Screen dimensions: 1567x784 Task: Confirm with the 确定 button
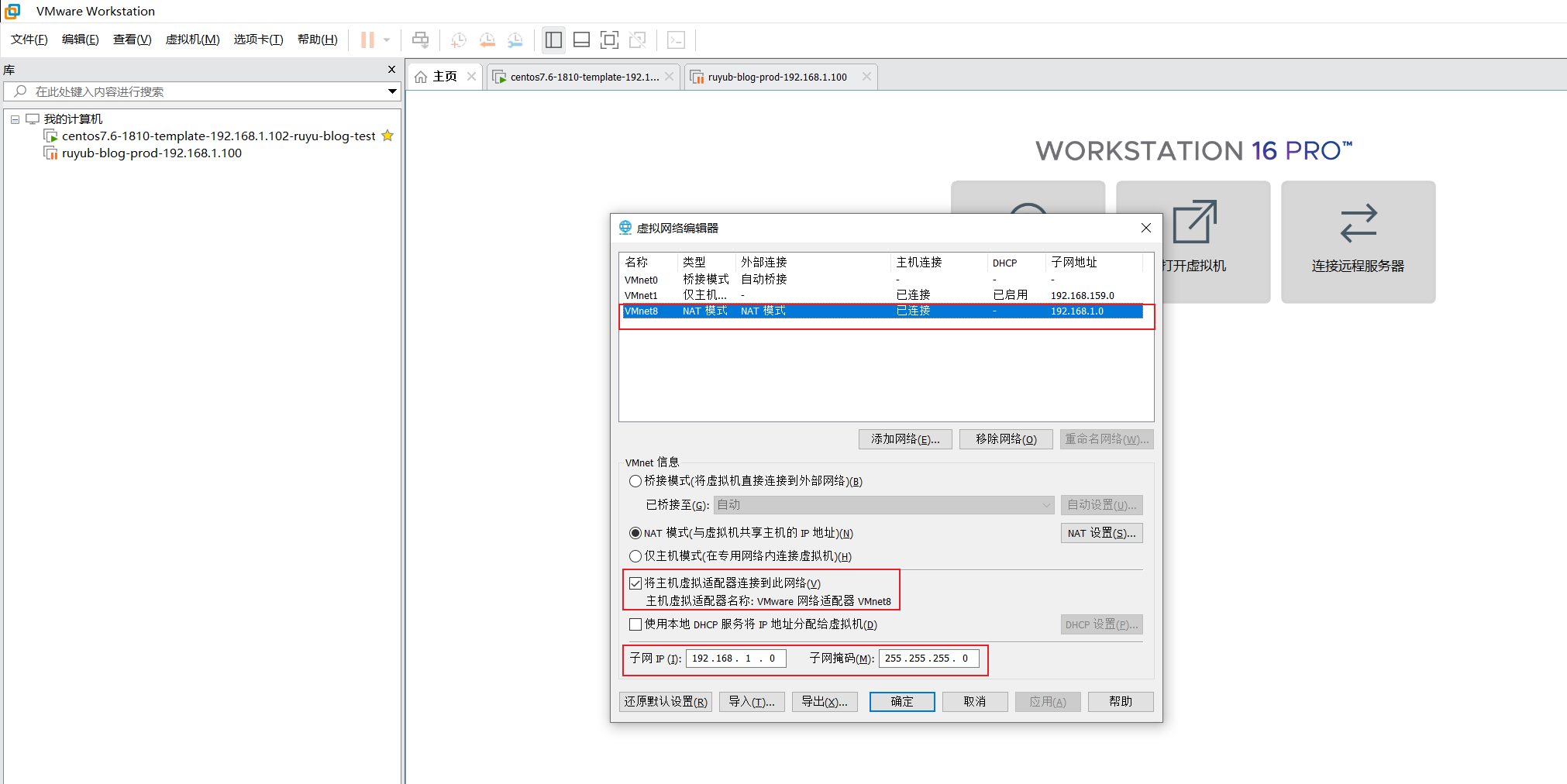(x=902, y=702)
